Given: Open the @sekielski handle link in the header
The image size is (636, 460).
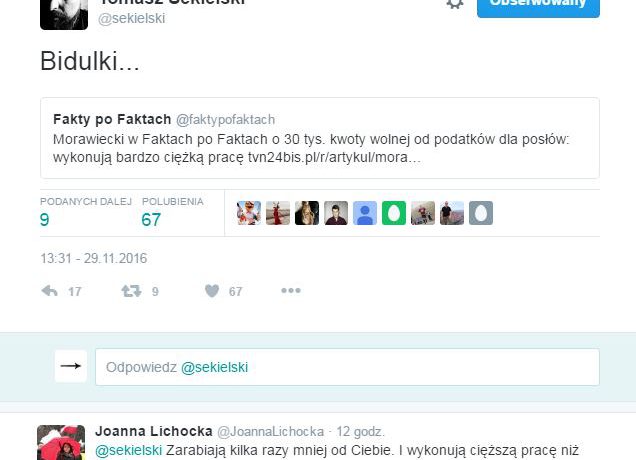Looking at the screenshot, I should tap(131, 19).
